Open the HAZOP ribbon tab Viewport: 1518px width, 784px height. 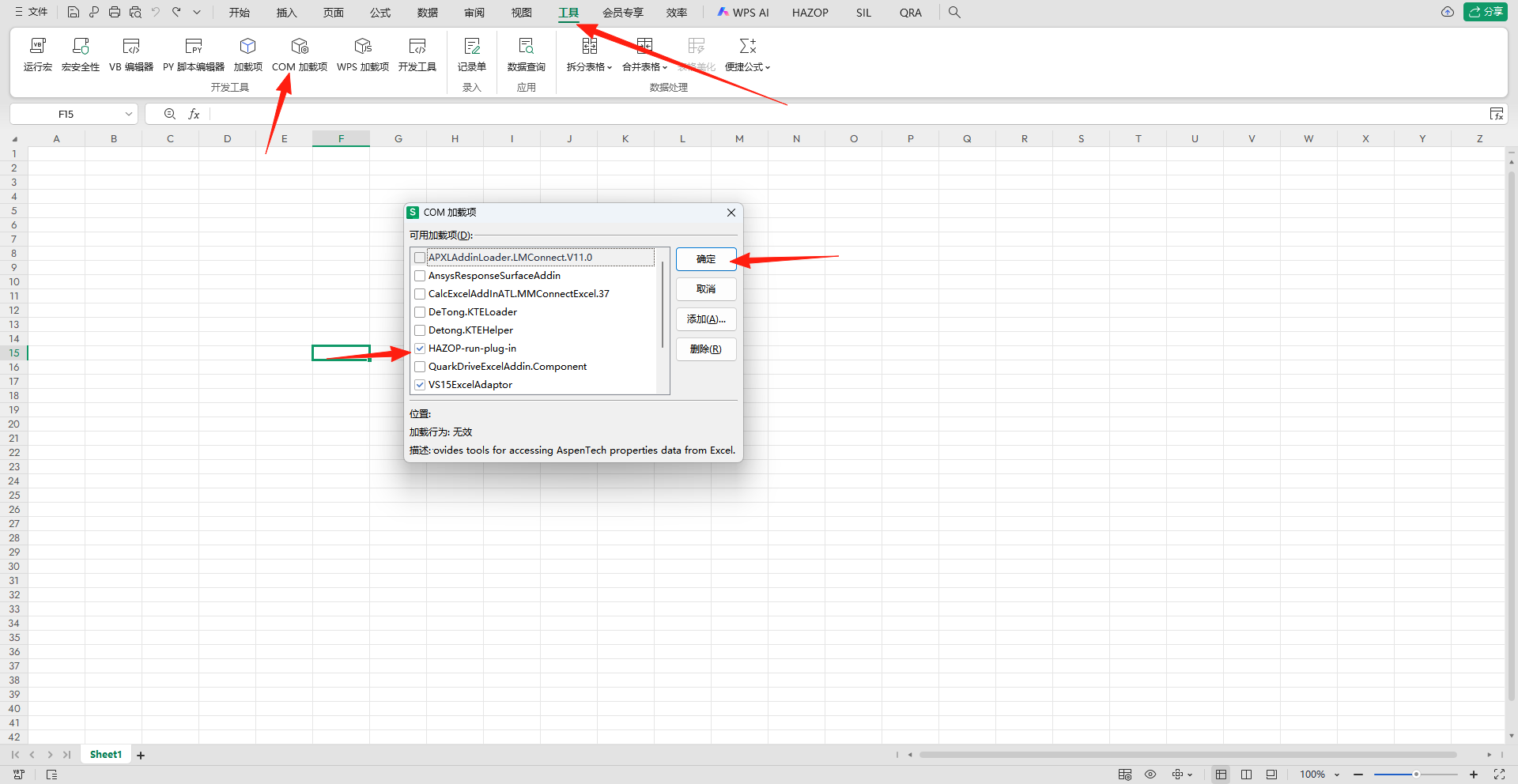pos(810,13)
